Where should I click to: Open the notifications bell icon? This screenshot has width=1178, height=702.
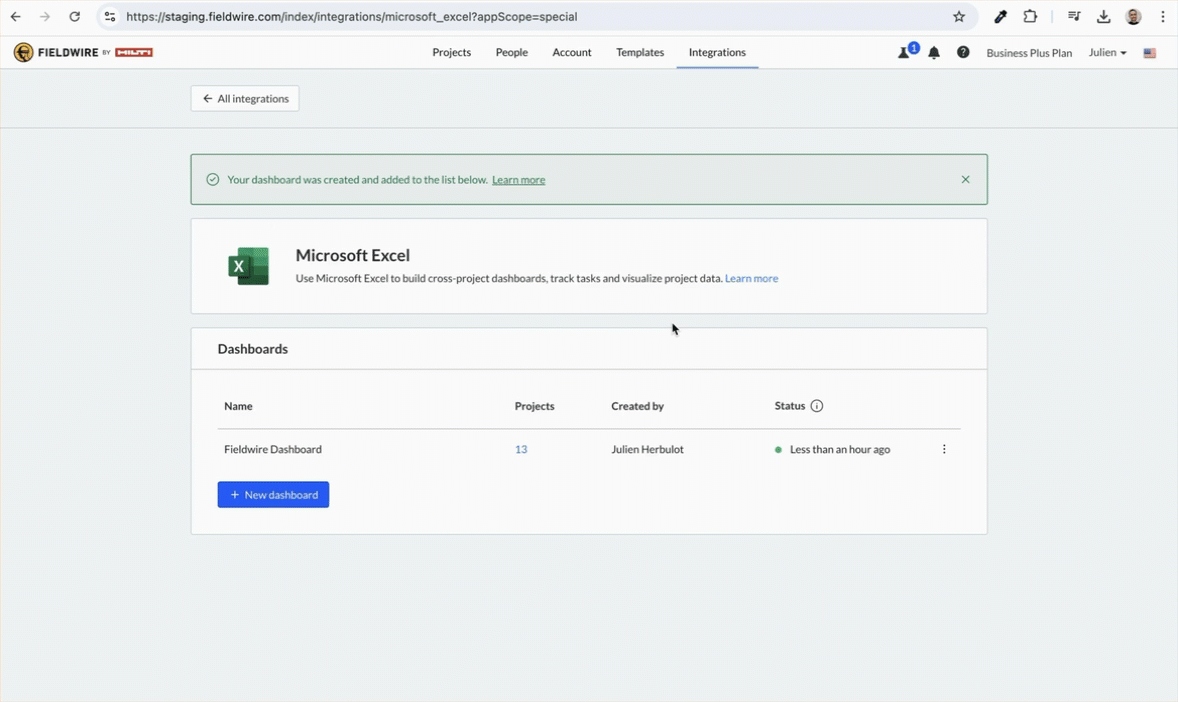click(934, 53)
